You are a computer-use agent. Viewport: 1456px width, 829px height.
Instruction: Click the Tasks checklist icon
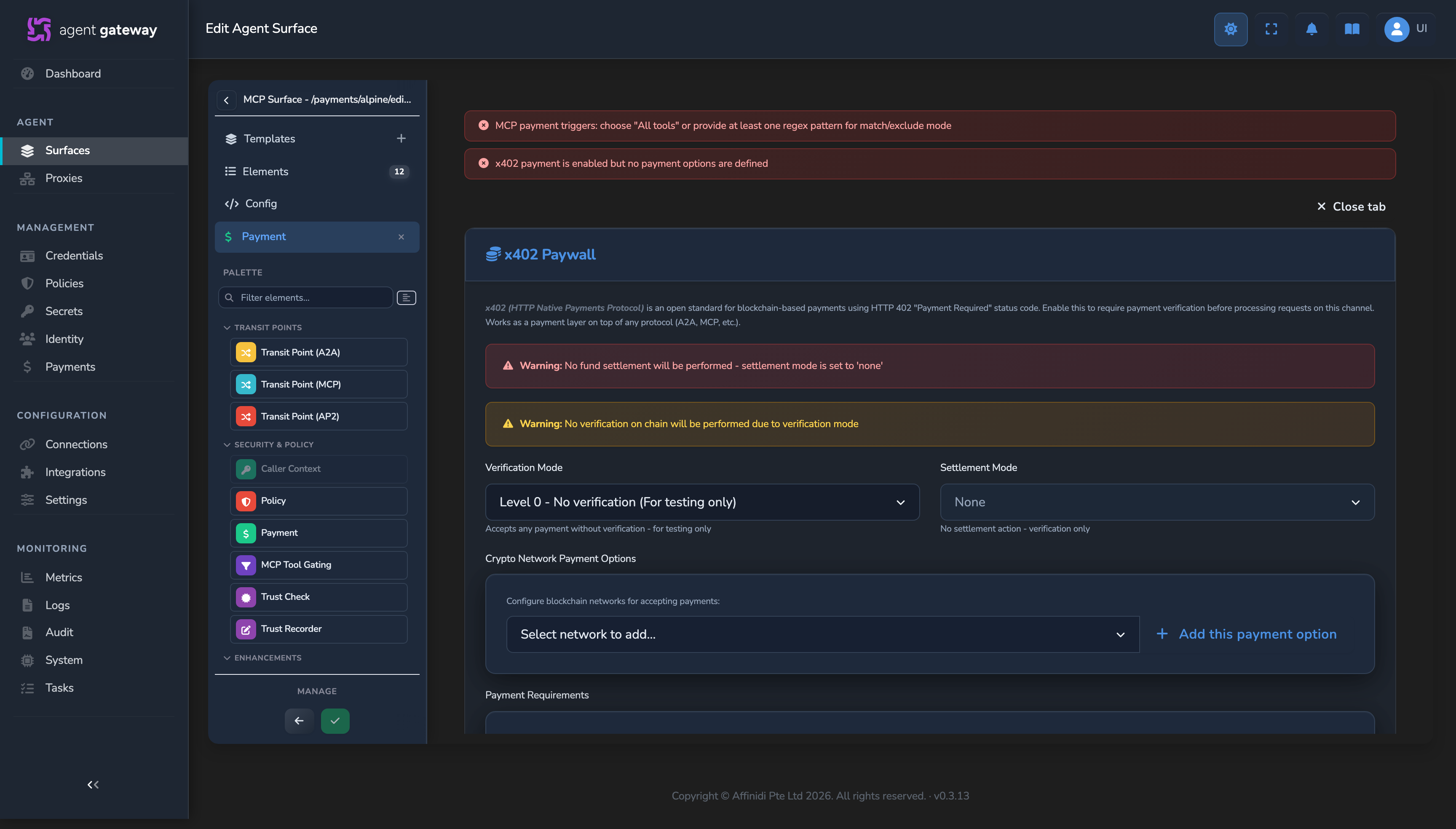pos(27,688)
